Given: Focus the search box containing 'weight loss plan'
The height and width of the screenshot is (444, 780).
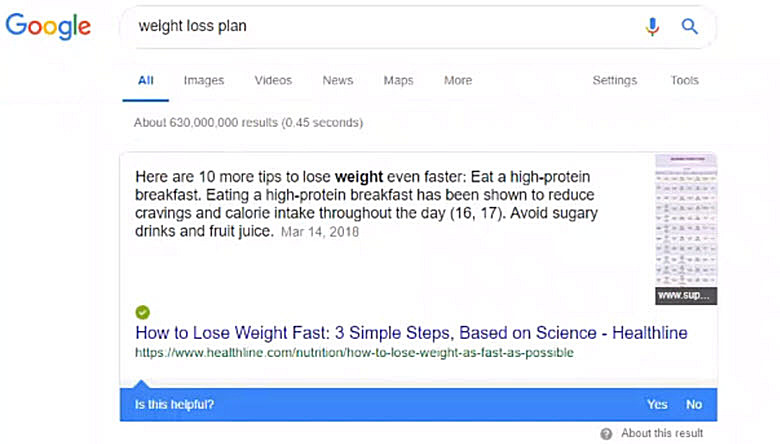Looking at the screenshot, I should [380, 27].
